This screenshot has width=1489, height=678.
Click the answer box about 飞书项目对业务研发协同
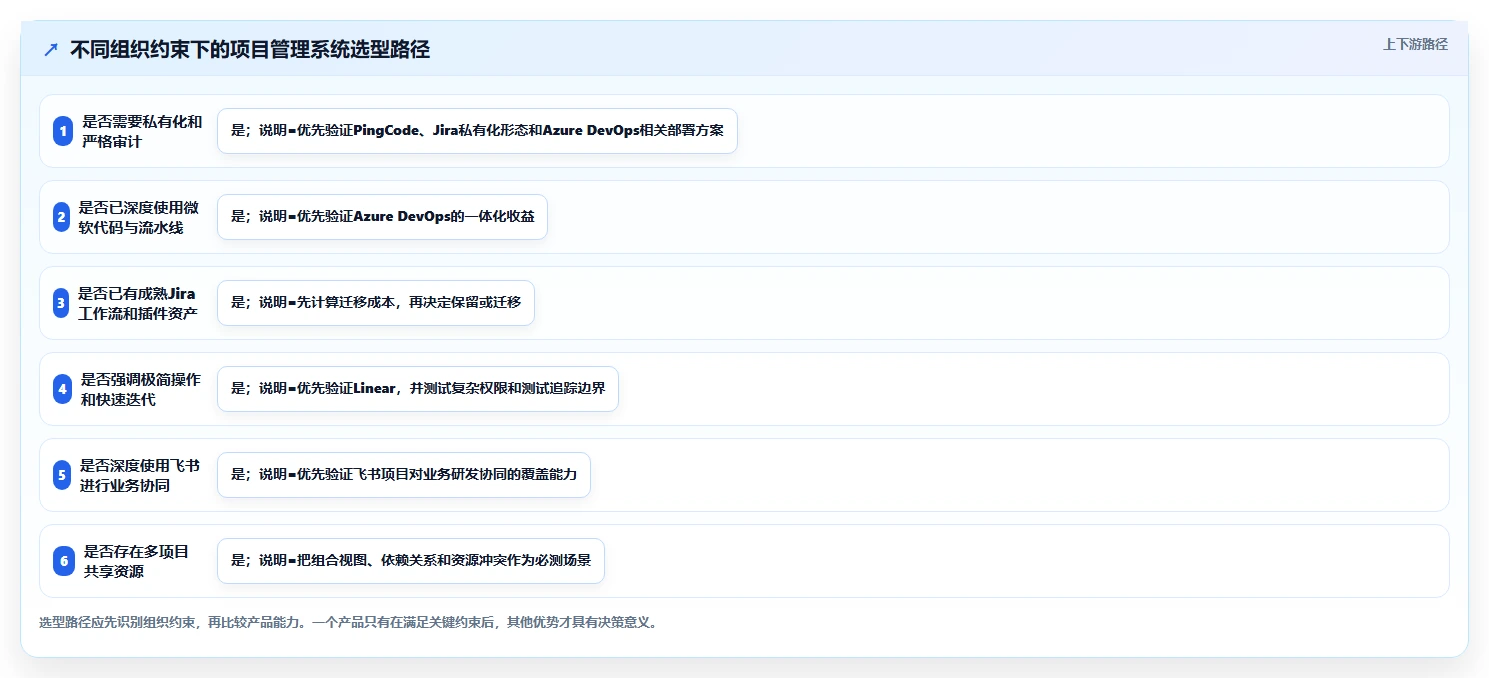pos(404,475)
